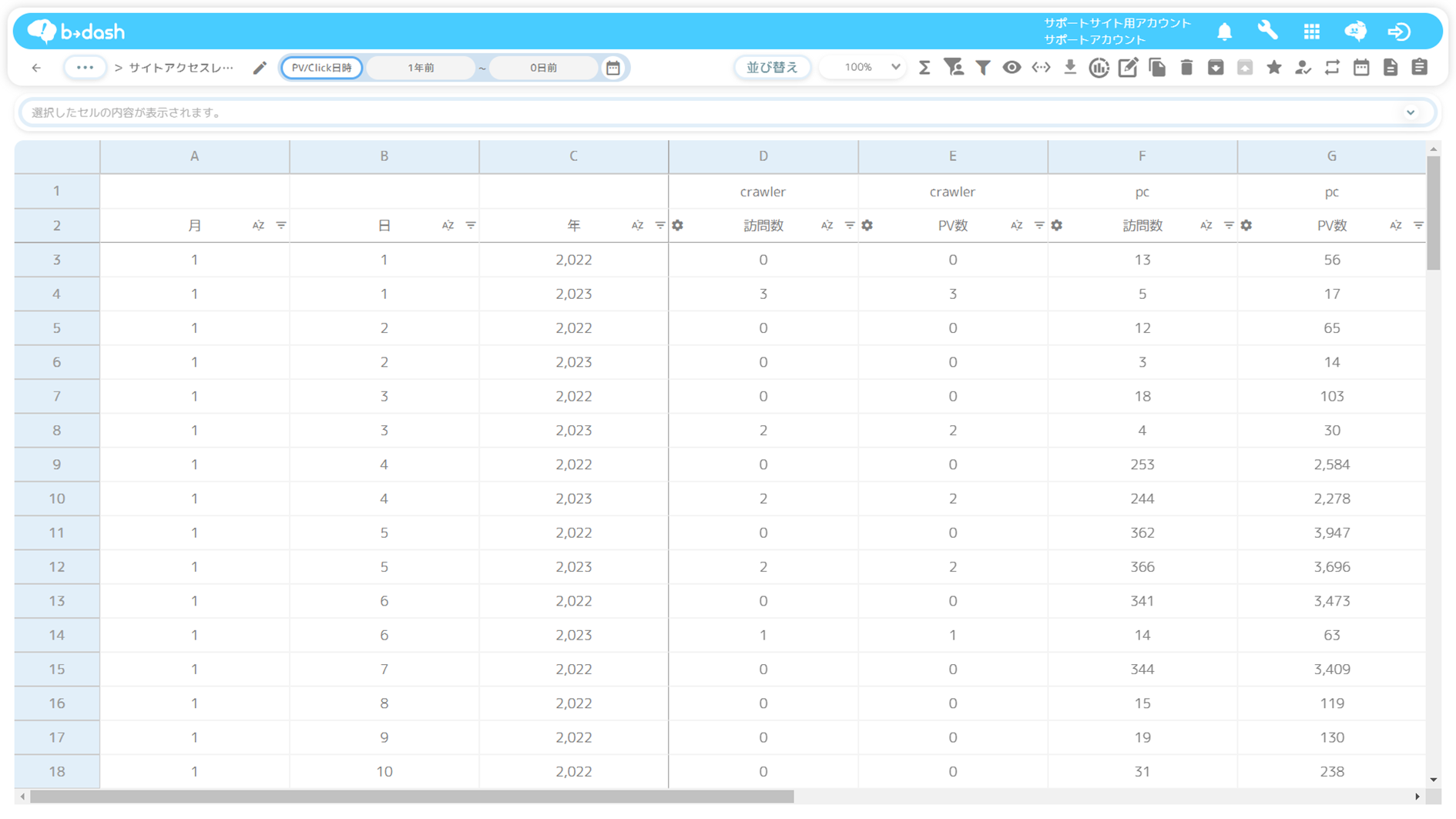The image size is (1456, 819).
Task: Click the archive box icon
Action: click(x=1216, y=68)
